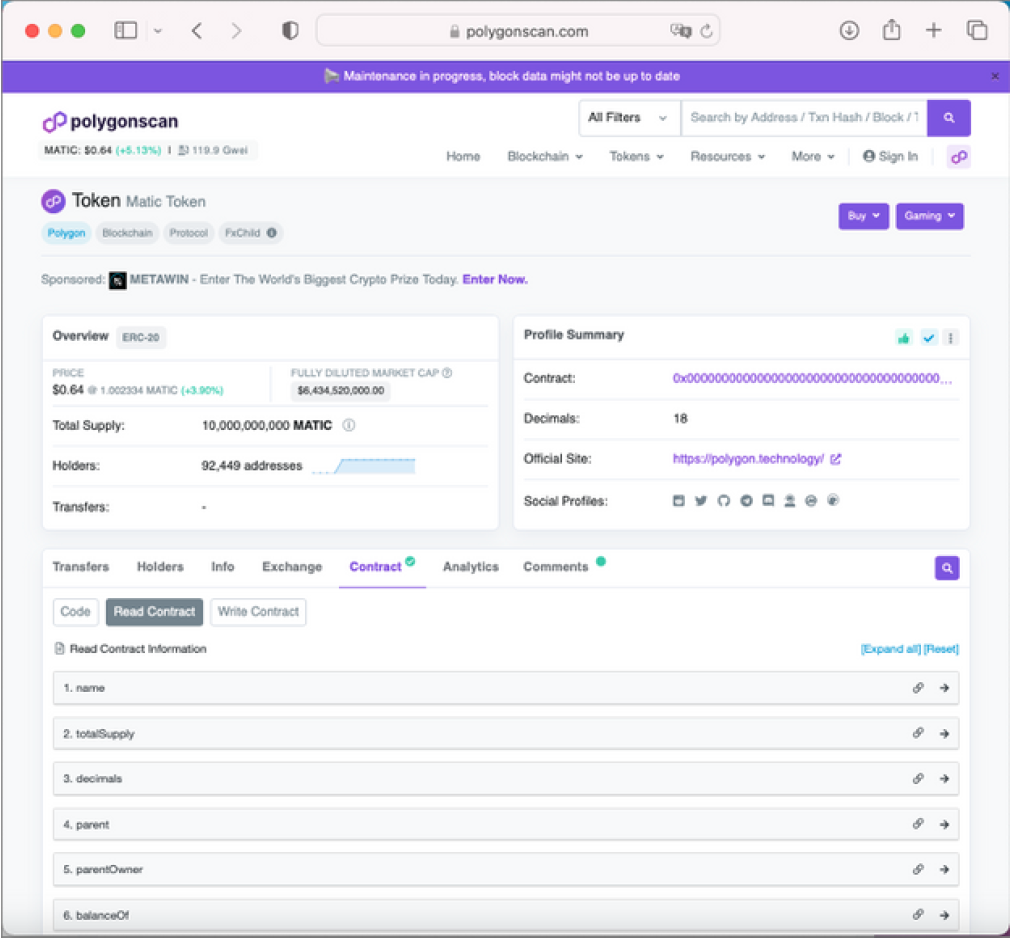Screen dimensions: 1012x938
Task: Expand the 5. parentOwner row arrow
Action: [x=944, y=870]
